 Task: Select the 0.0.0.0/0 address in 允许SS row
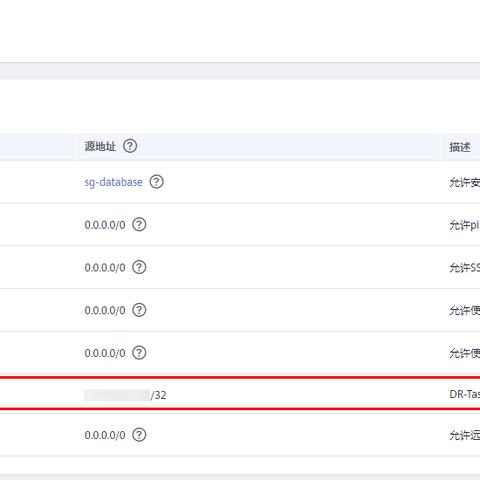click(105, 268)
